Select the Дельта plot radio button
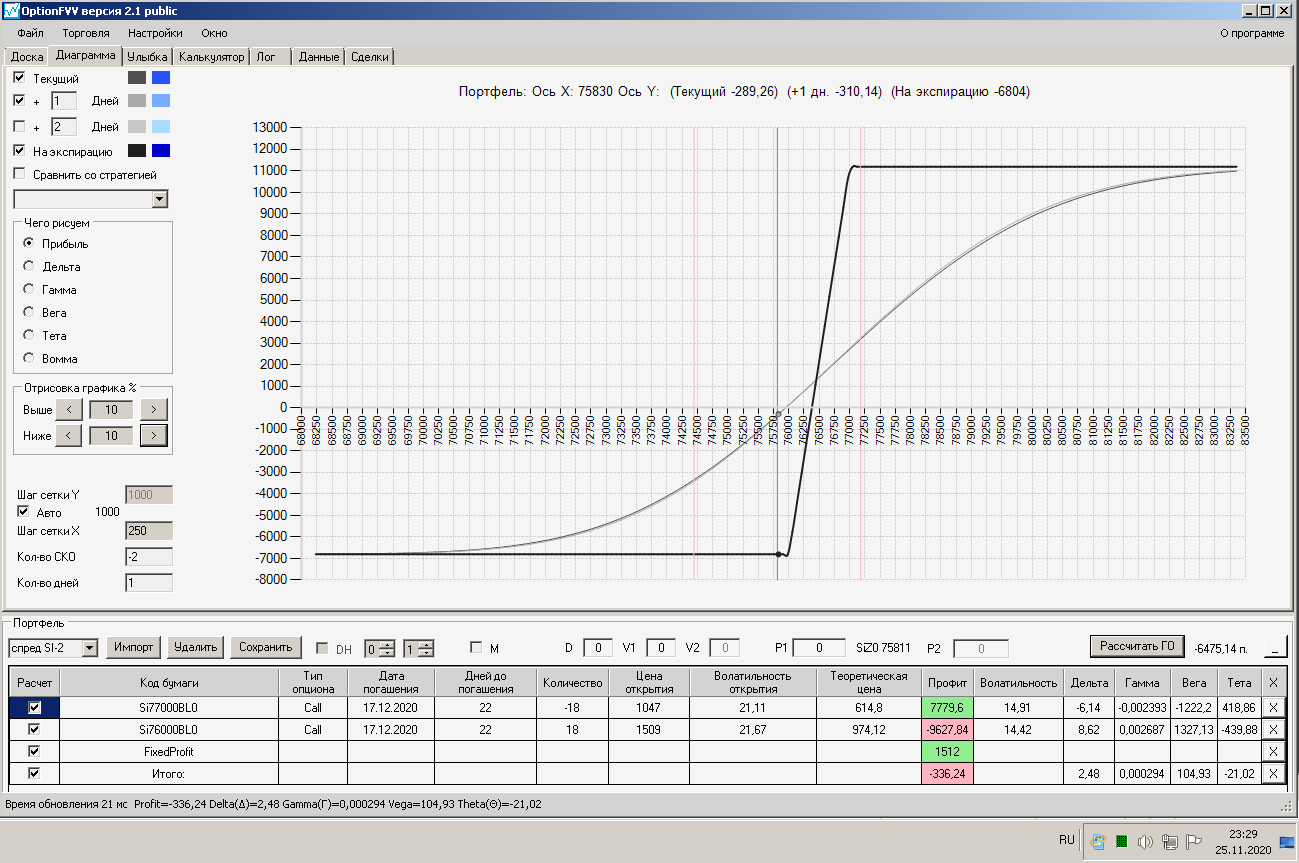This screenshot has height=863, width=1299. coord(29,267)
